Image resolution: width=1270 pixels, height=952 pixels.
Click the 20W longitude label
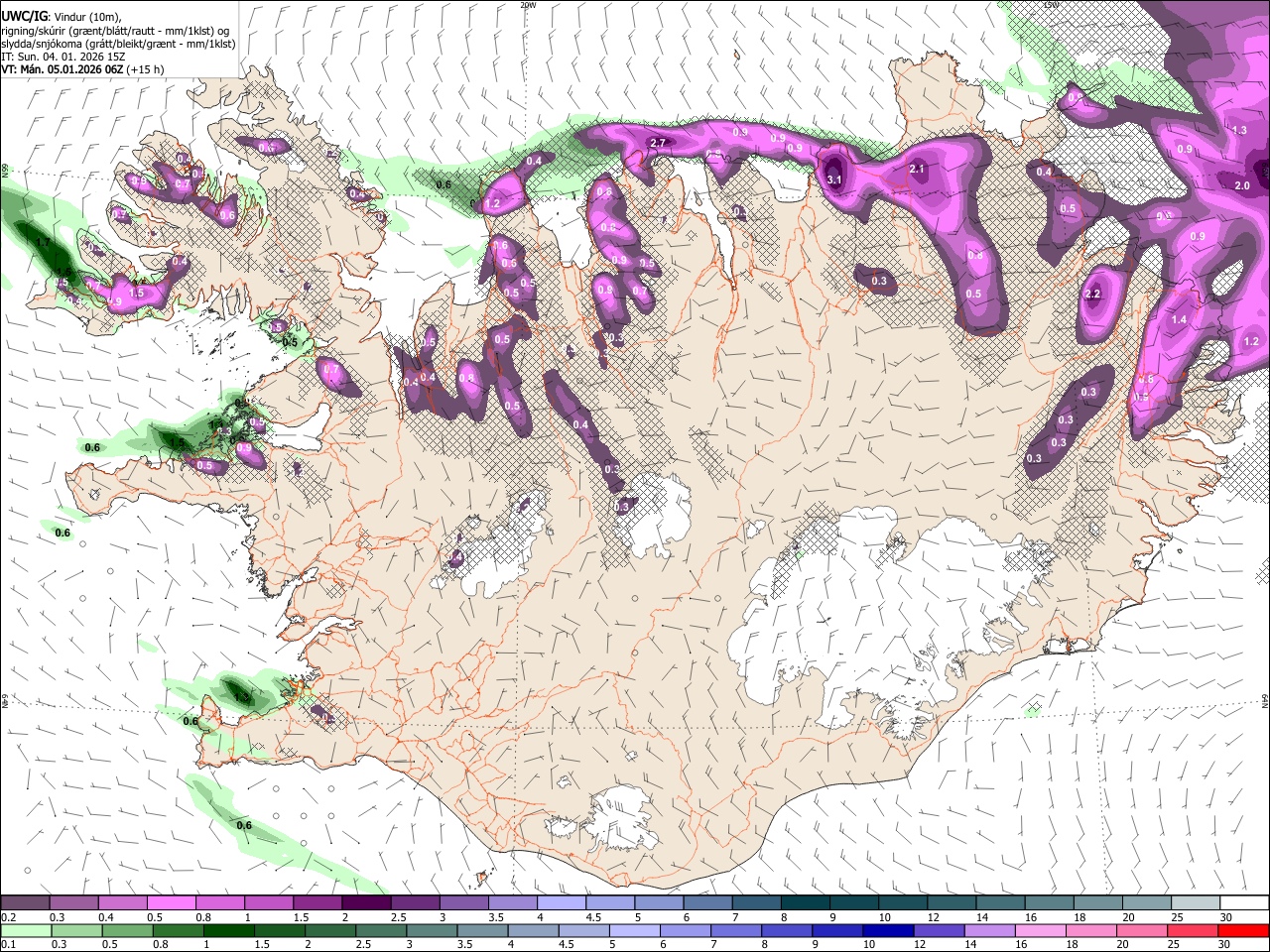tap(528, 5)
